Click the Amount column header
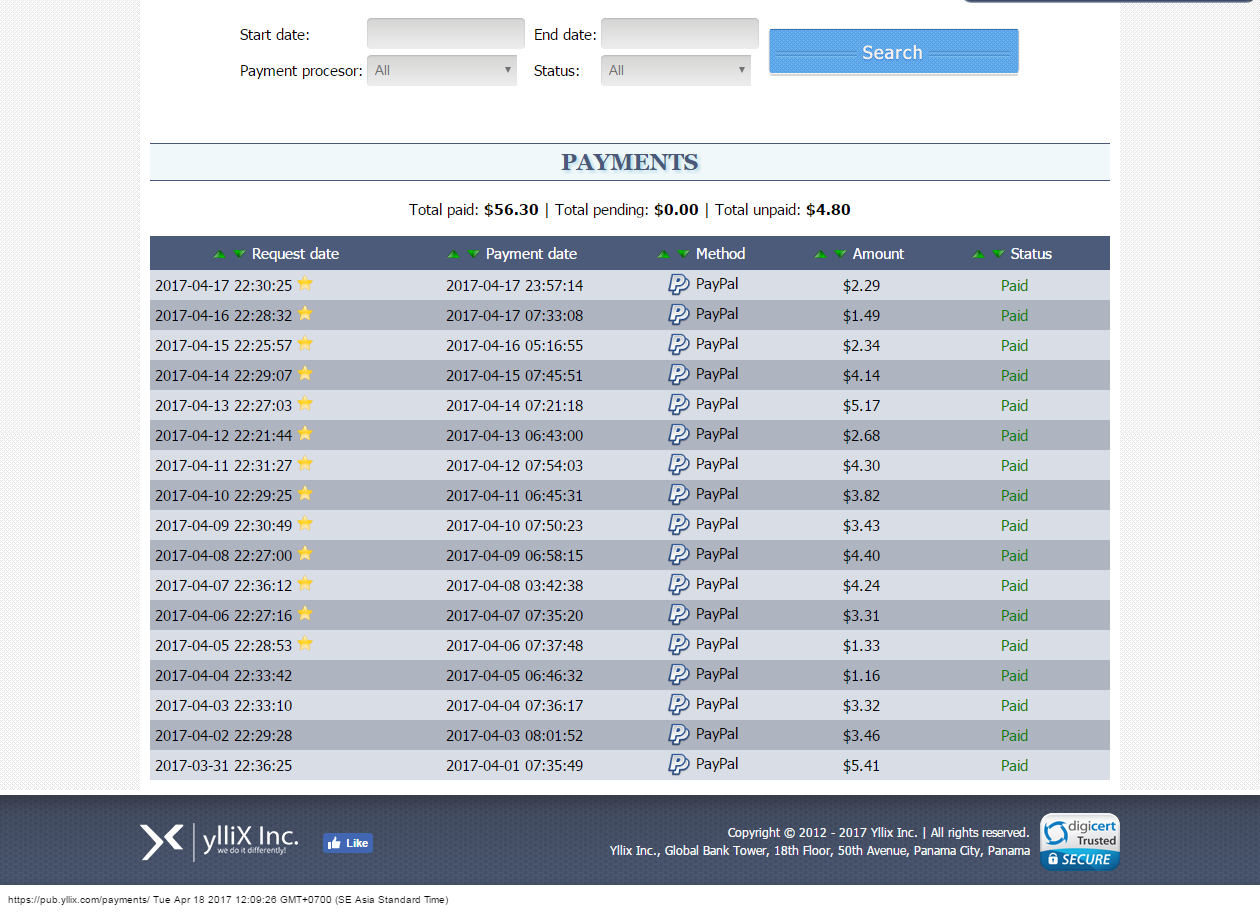 pos(878,254)
